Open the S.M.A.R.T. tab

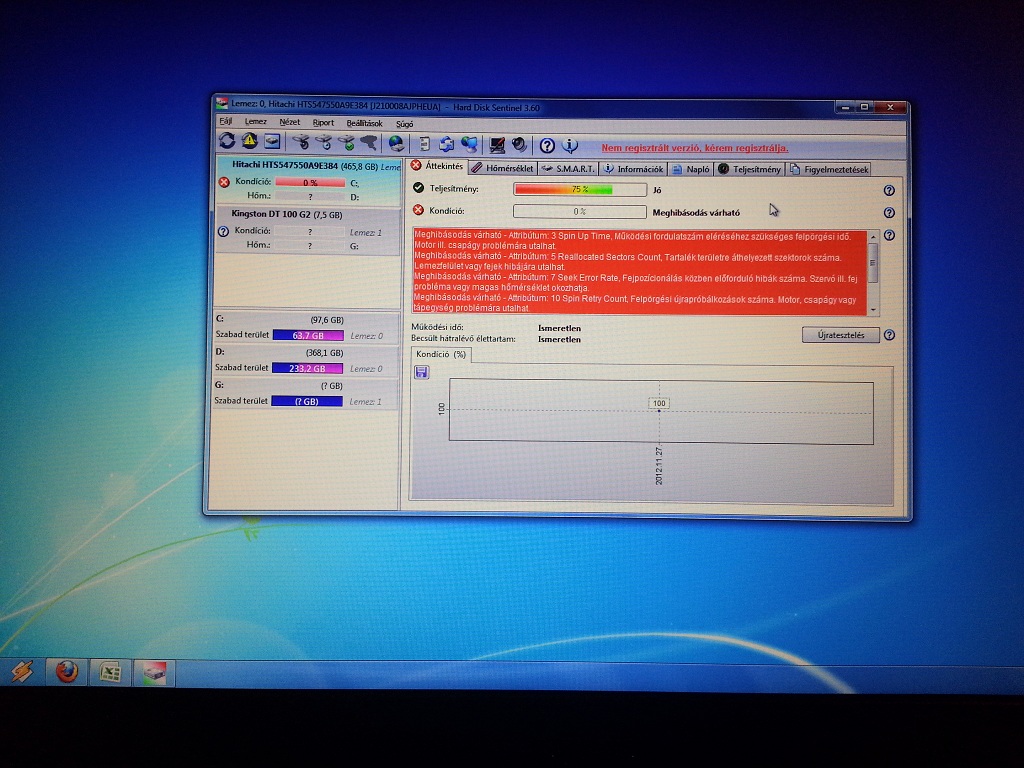click(568, 168)
